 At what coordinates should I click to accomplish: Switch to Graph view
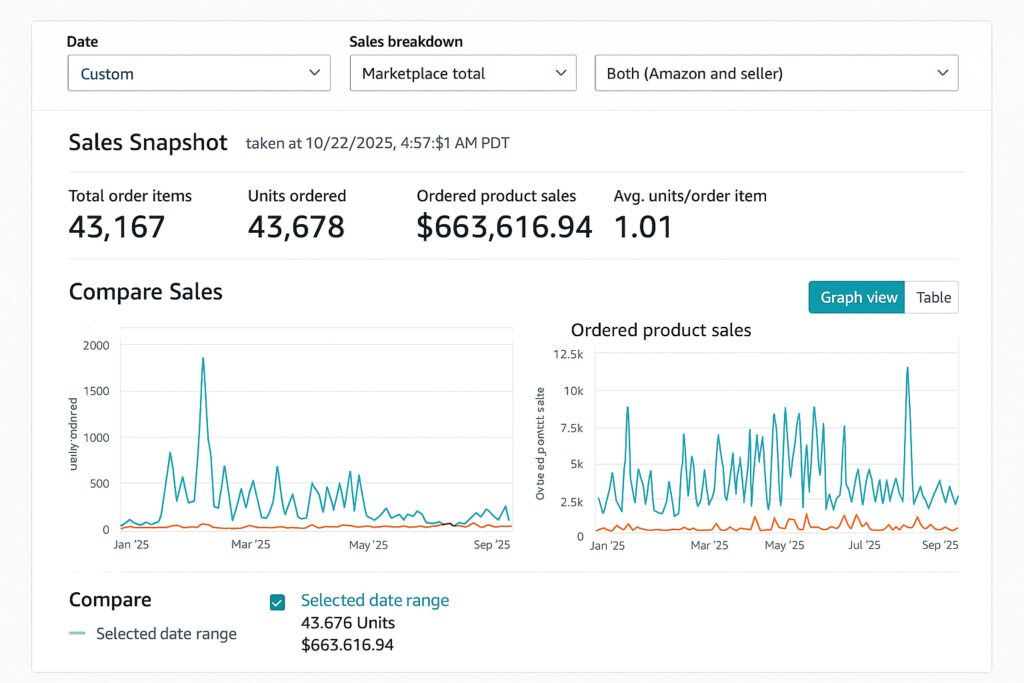(857, 297)
